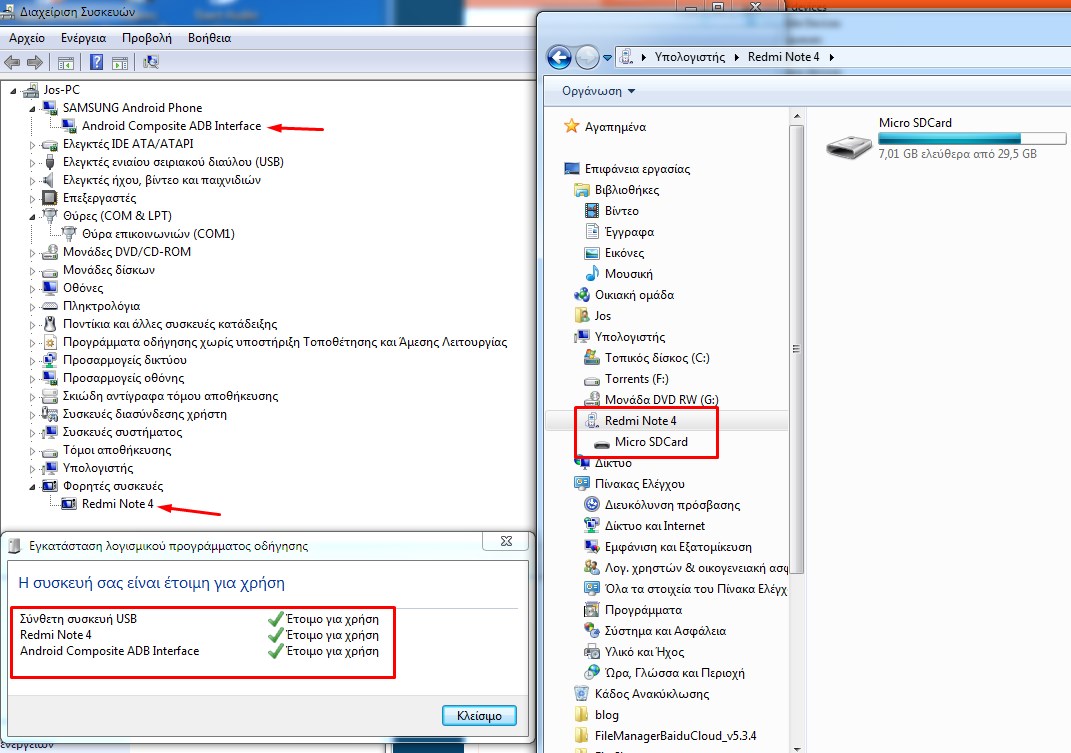The image size is (1071, 753).
Task: Select Θύρα επικοινωνιών (COM1) entry
Action: pyautogui.click(x=158, y=234)
